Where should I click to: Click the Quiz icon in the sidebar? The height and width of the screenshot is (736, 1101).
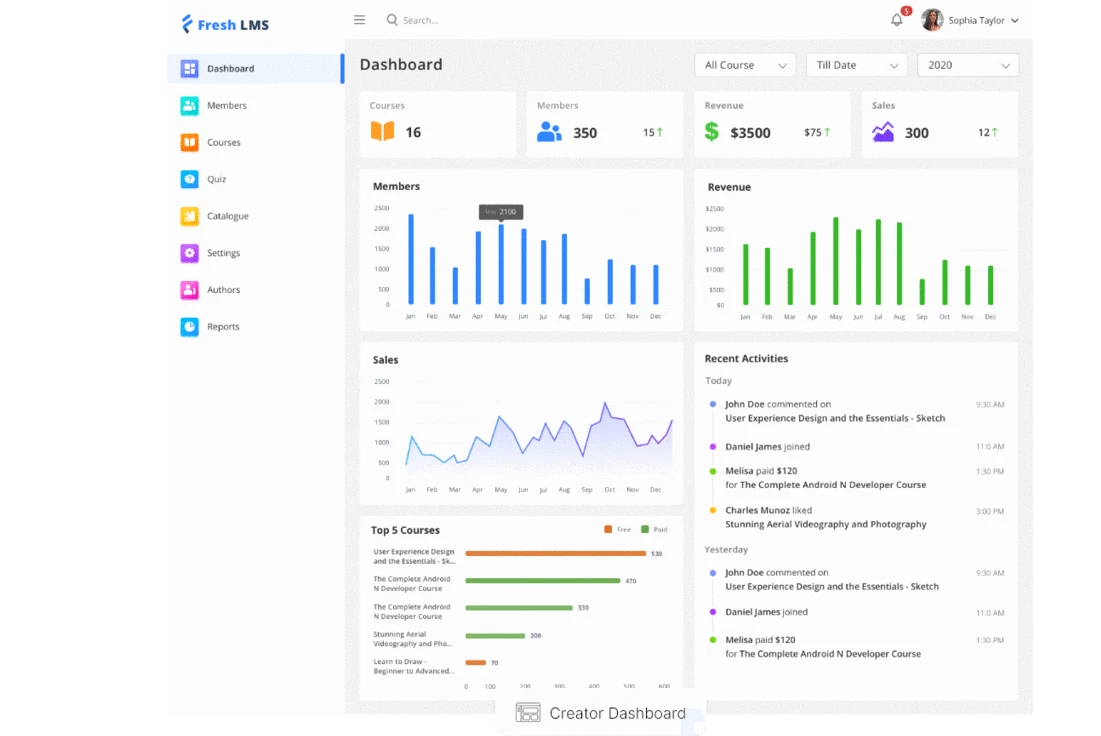pyautogui.click(x=188, y=179)
